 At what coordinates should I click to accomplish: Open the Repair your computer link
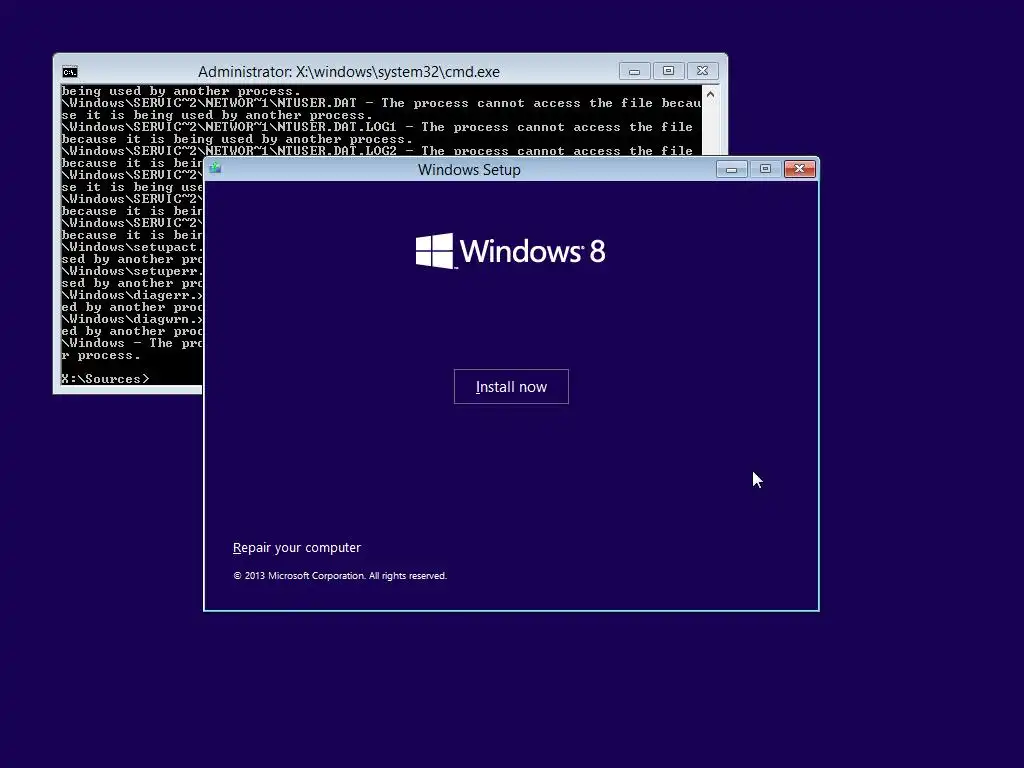click(x=296, y=547)
